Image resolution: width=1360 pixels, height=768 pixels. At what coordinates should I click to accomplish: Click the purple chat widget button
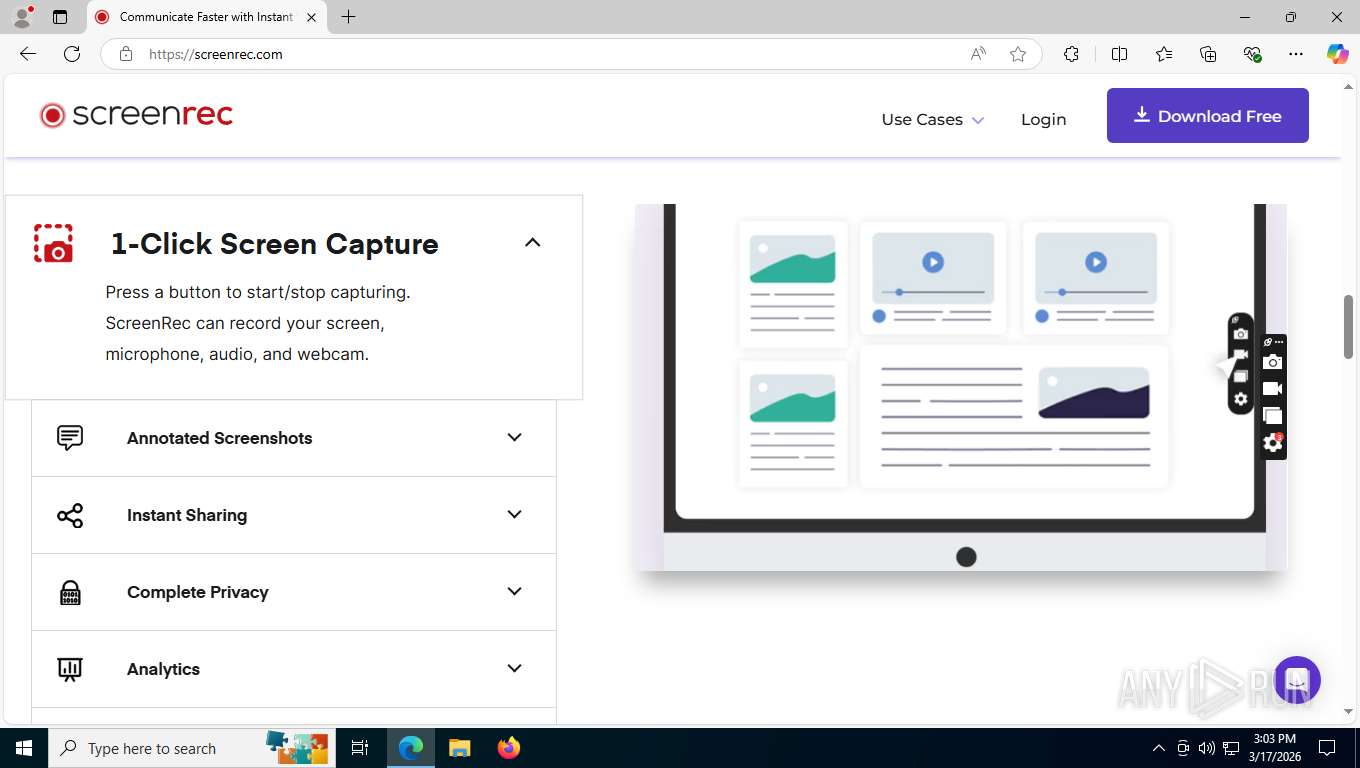1297,680
